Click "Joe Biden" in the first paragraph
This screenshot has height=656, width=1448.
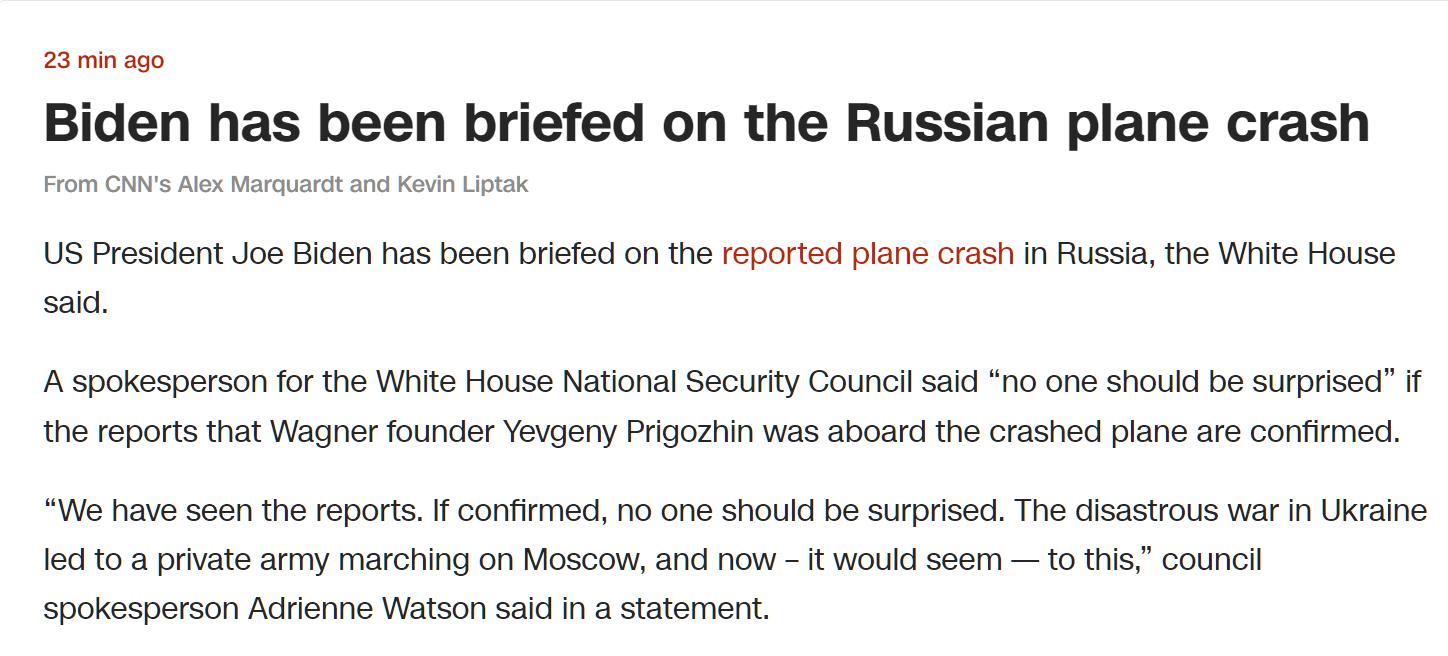(x=302, y=254)
